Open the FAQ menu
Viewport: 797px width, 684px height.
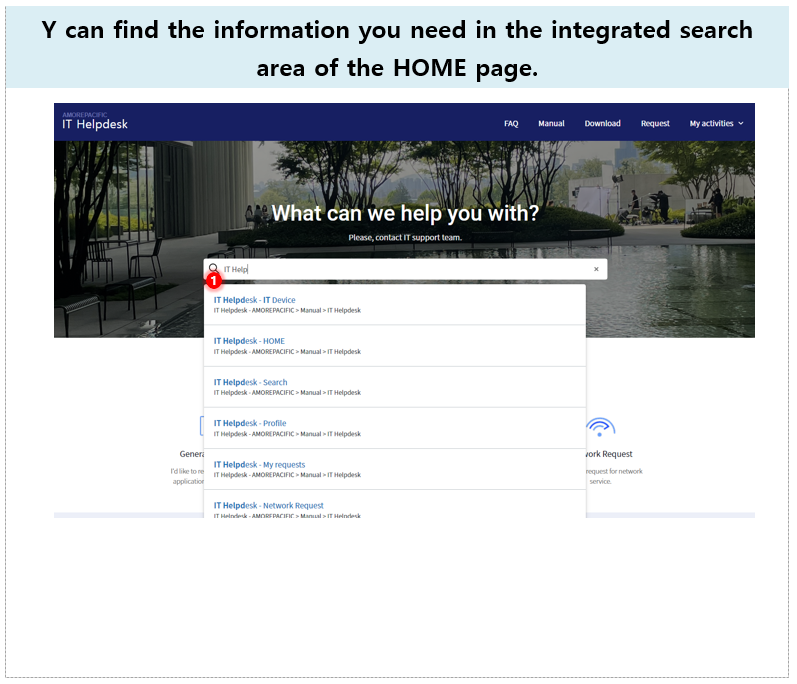pyautogui.click(x=511, y=123)
